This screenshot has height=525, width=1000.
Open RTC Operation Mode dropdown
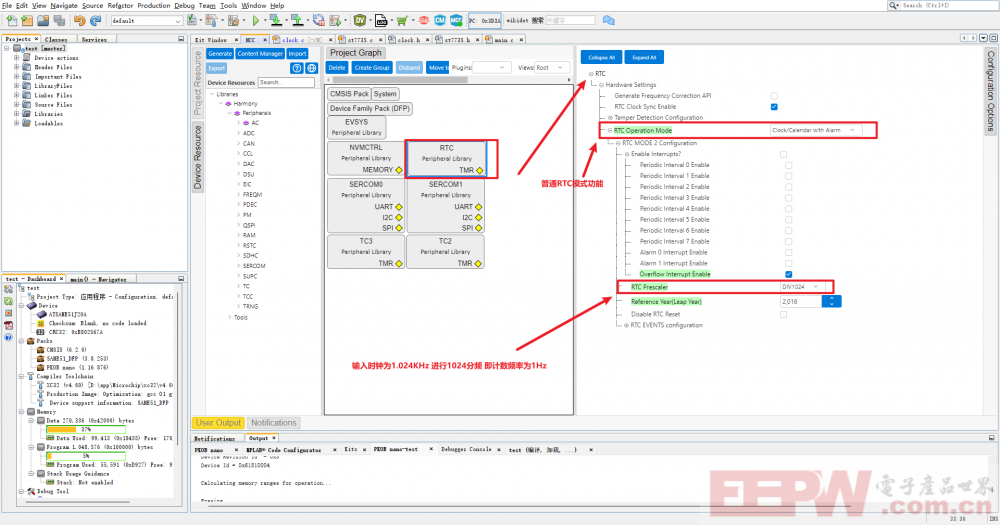tap(816, 130)
